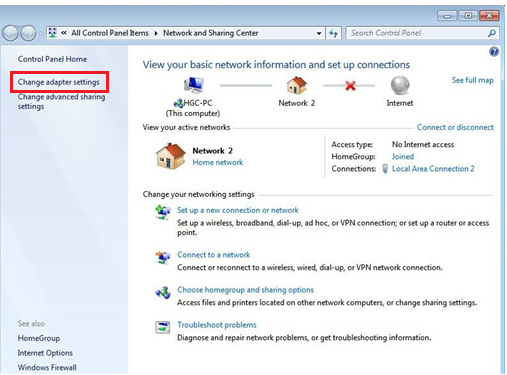Click the refresh icon next to address bar
The height and width of the screenshot is (375, 507).
click(x=333, y=33)
